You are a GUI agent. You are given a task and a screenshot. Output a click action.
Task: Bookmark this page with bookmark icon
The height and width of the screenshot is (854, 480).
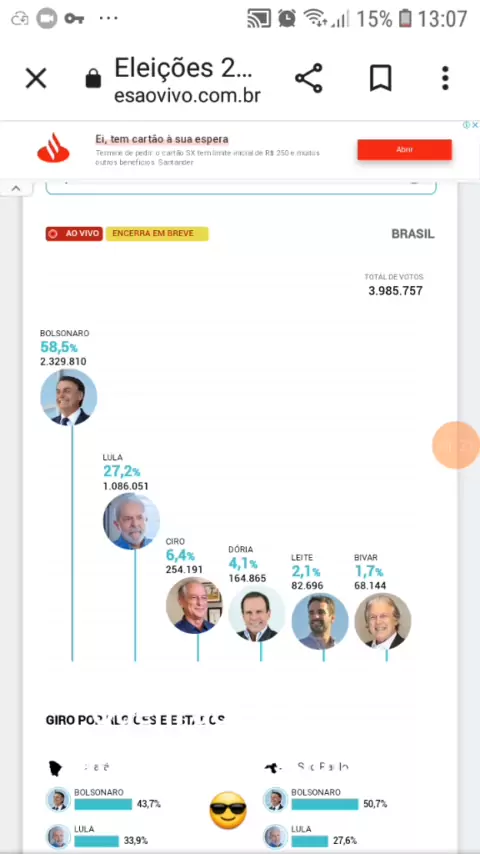pyautogui.click(x=380, y=78)
